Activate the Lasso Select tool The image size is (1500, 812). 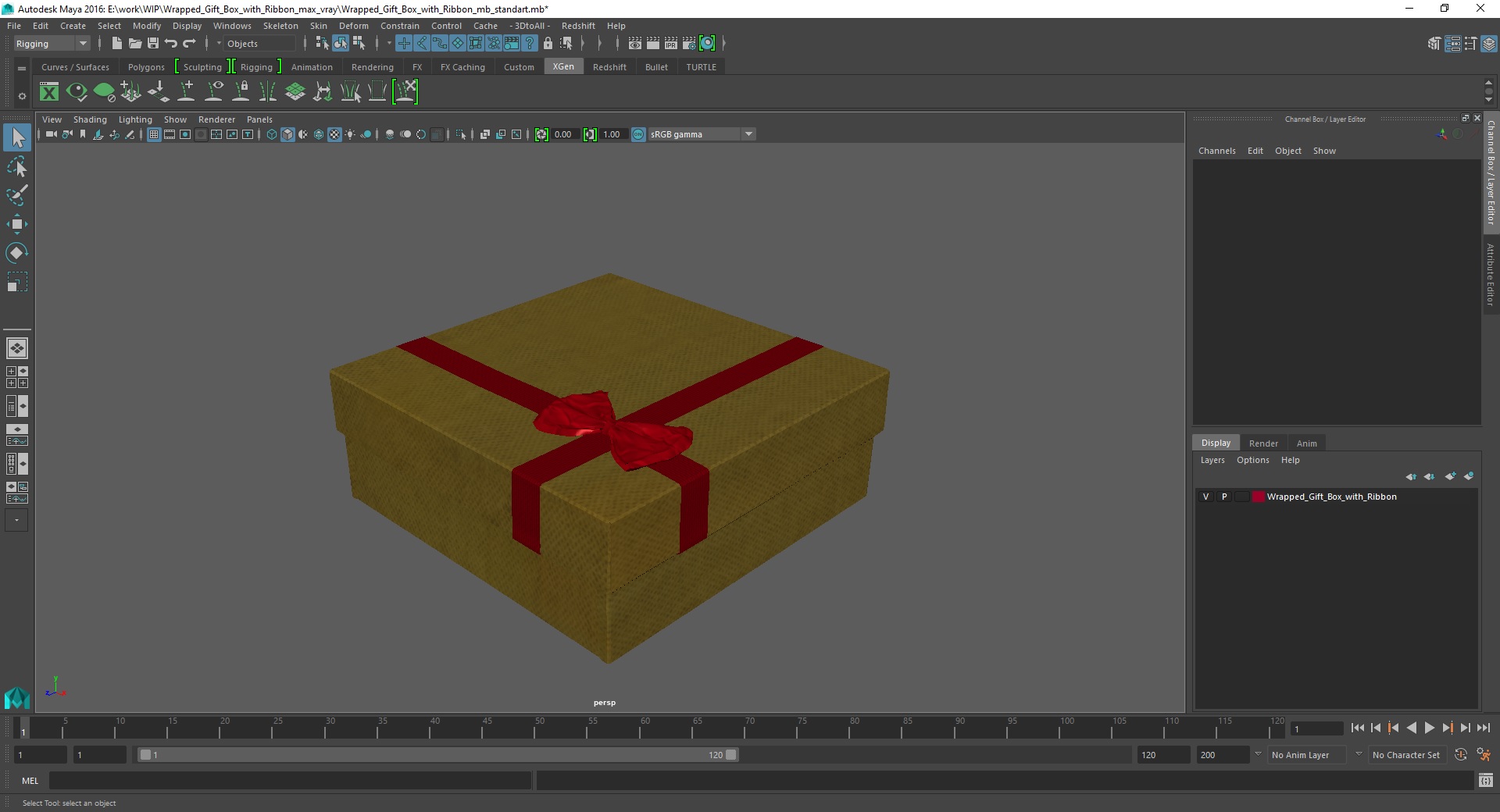(x=17, y=167)
